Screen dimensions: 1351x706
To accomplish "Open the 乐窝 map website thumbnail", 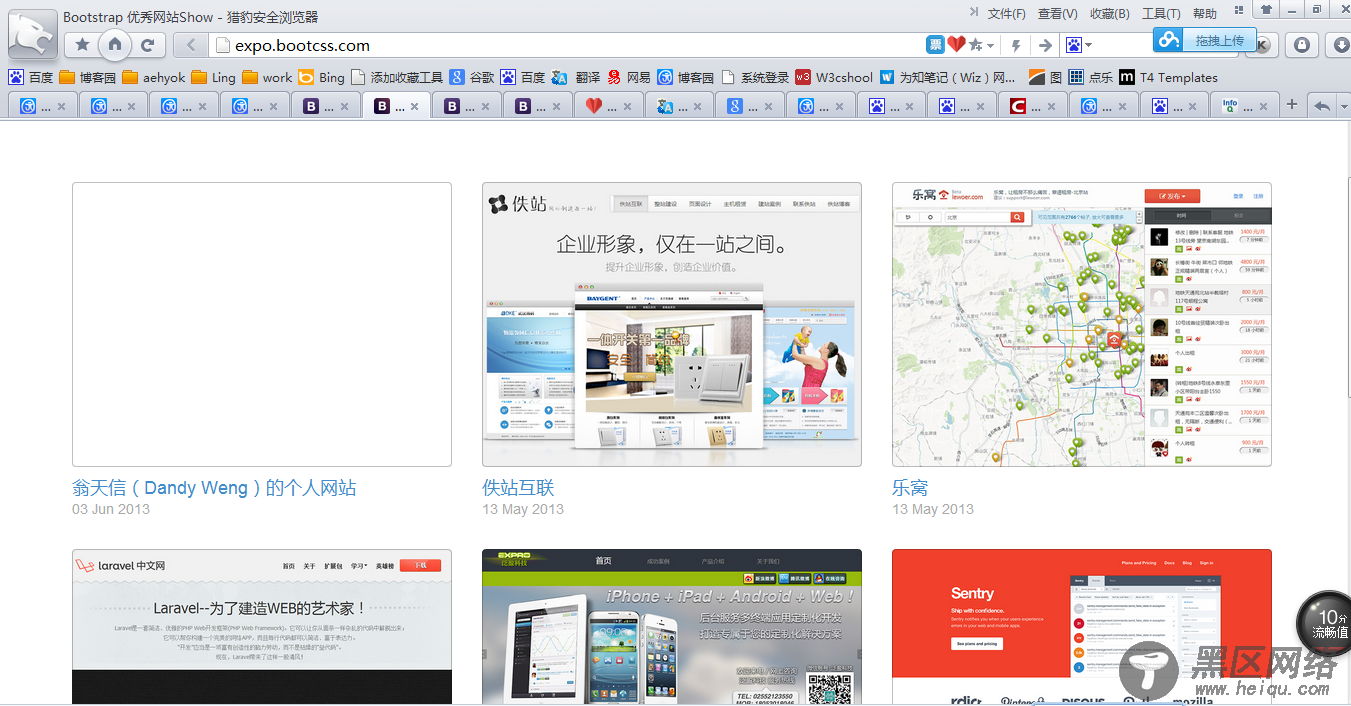I will coord(1082,324).
